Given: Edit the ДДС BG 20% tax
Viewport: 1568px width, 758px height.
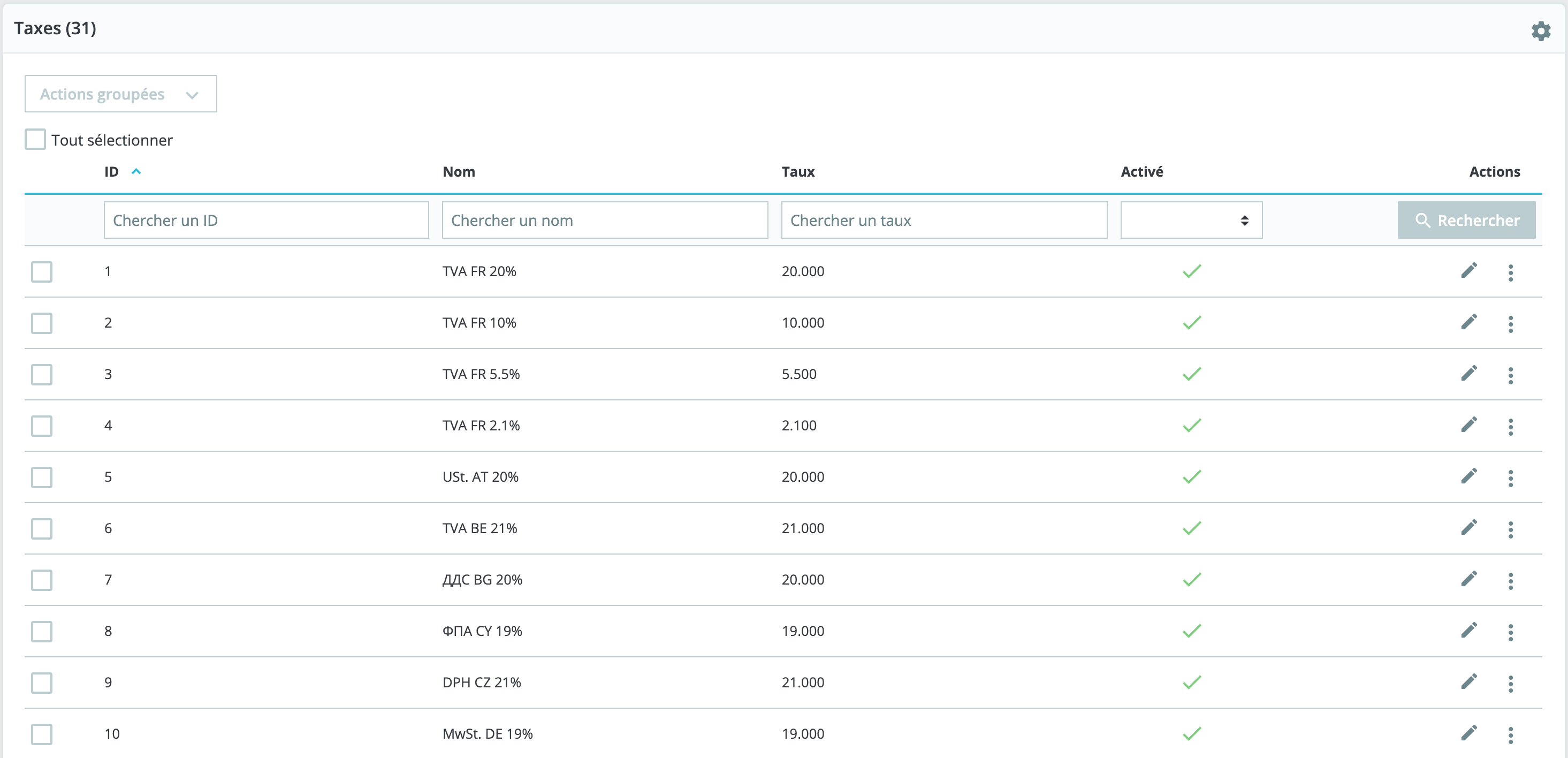Looking at the screenshot, I should pyautogui.click(x=1469, y=579).
